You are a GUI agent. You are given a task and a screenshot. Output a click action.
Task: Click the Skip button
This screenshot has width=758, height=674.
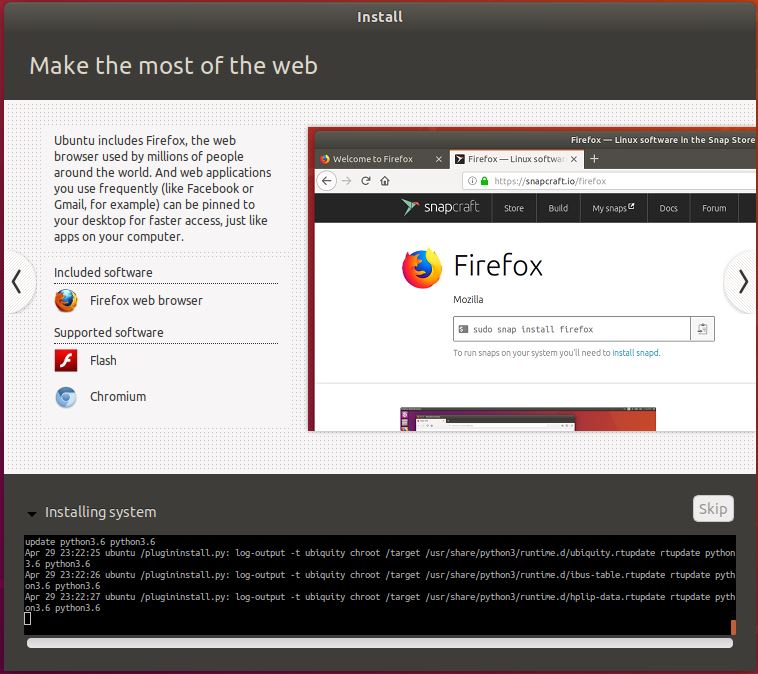coord(713,509)
